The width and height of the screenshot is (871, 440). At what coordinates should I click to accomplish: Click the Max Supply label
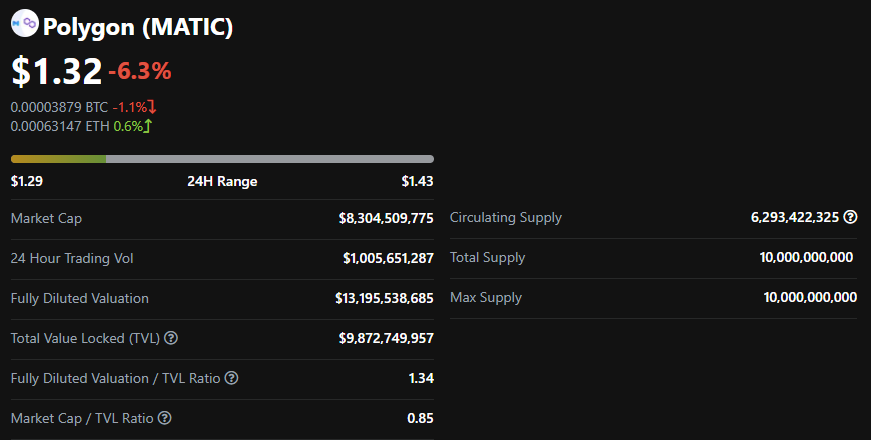(486, 298)
